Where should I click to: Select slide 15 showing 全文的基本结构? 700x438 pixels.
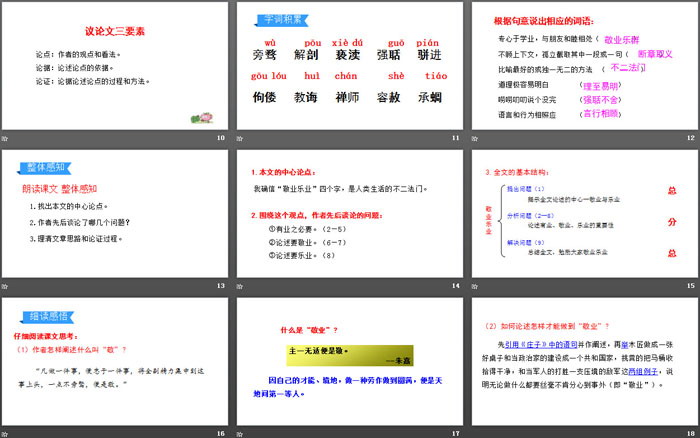pos(583,213)
